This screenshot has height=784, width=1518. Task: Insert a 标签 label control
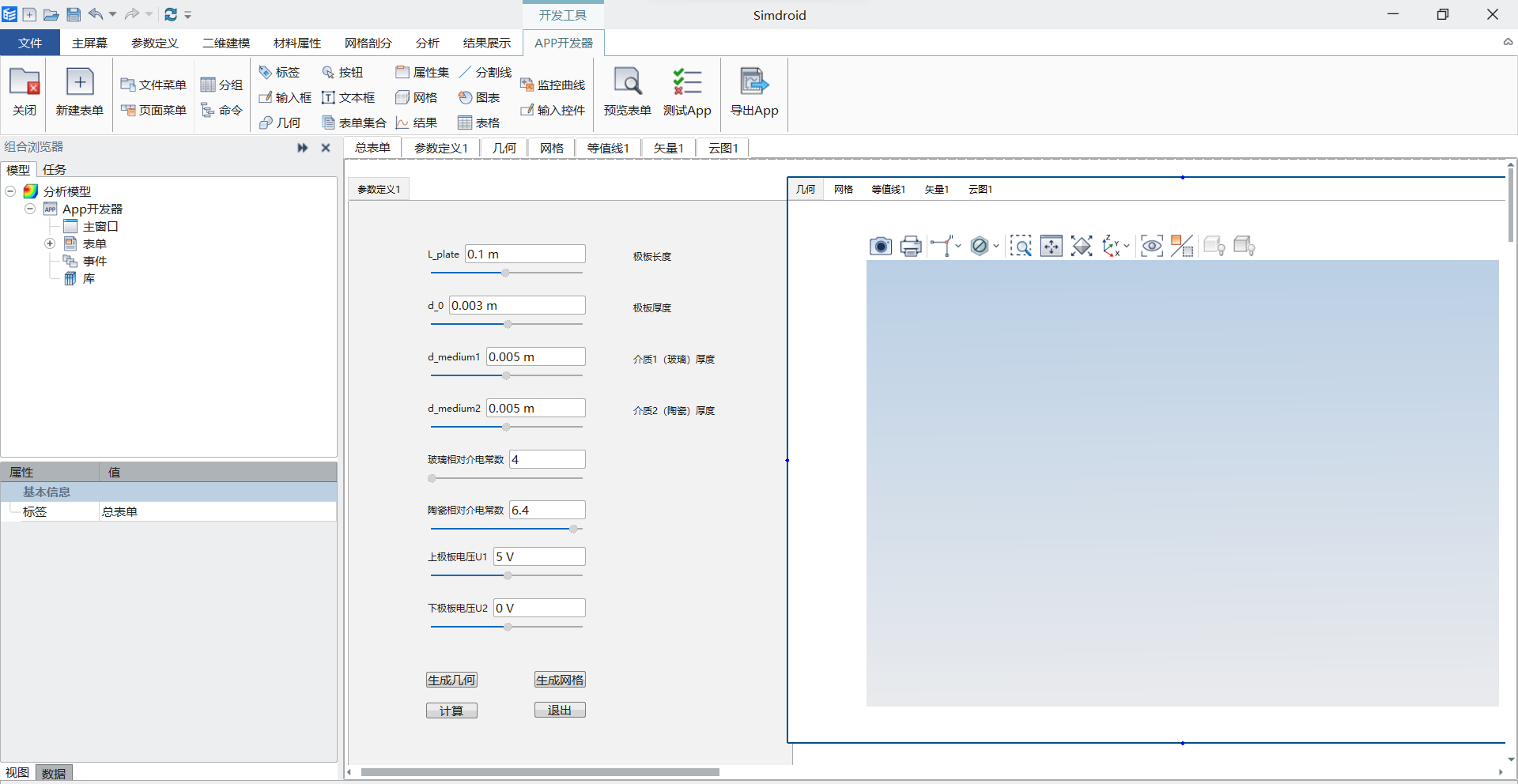point(280,72)
